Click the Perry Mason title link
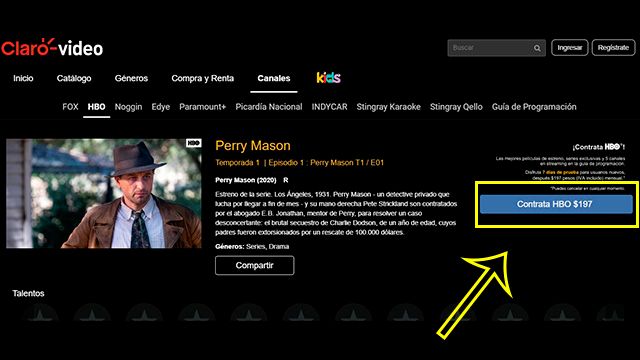Viewport: 640px width, 360px height. [x=253, y=146]
